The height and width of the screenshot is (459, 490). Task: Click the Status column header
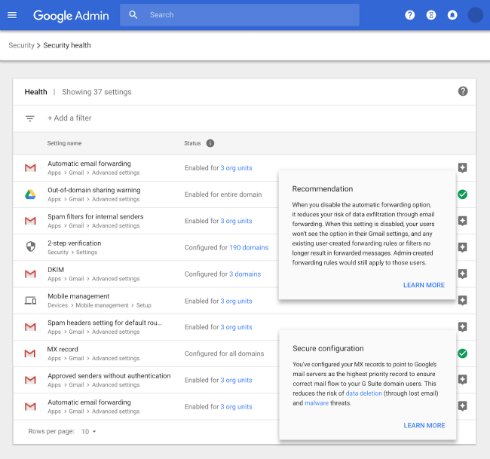coord(193,143)
